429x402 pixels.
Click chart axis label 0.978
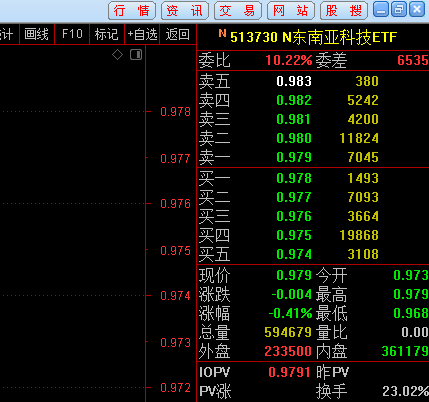(175, 112)
